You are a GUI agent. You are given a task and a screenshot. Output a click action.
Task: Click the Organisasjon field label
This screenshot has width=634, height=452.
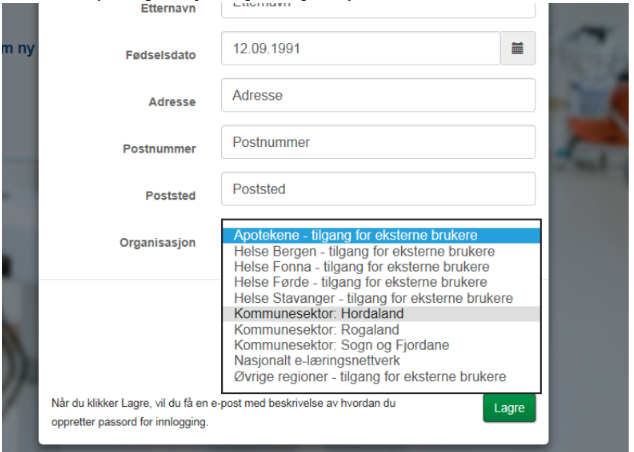(158, 243)
